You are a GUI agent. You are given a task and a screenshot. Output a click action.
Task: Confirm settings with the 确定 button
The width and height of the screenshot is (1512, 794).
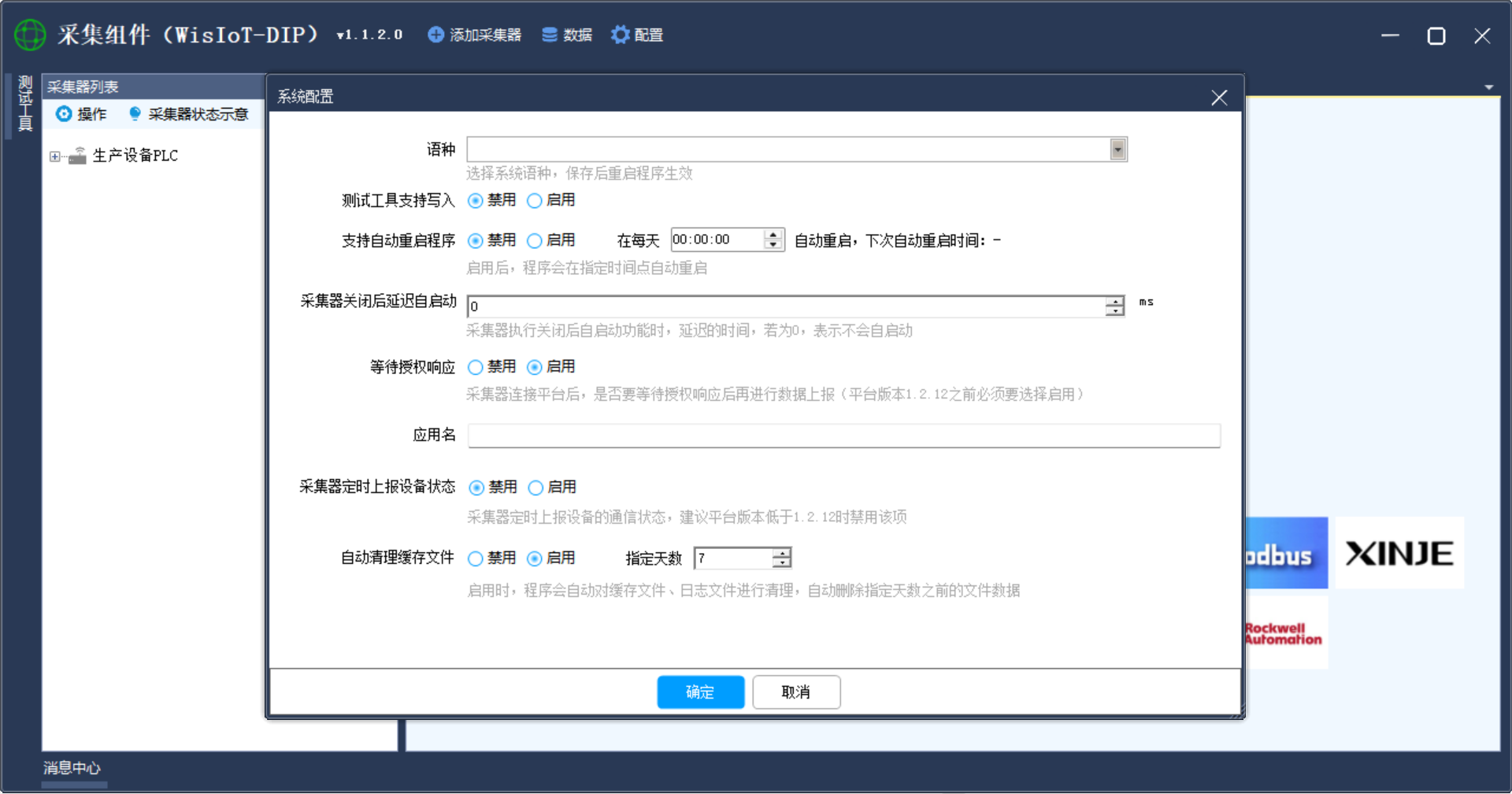[x=700, y=692]
